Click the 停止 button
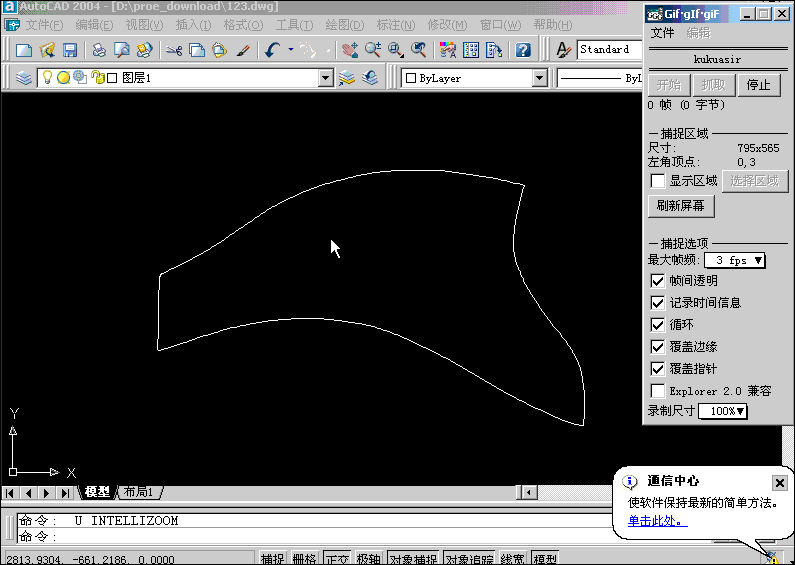This screenshot has width=795, height=565. 758,85
